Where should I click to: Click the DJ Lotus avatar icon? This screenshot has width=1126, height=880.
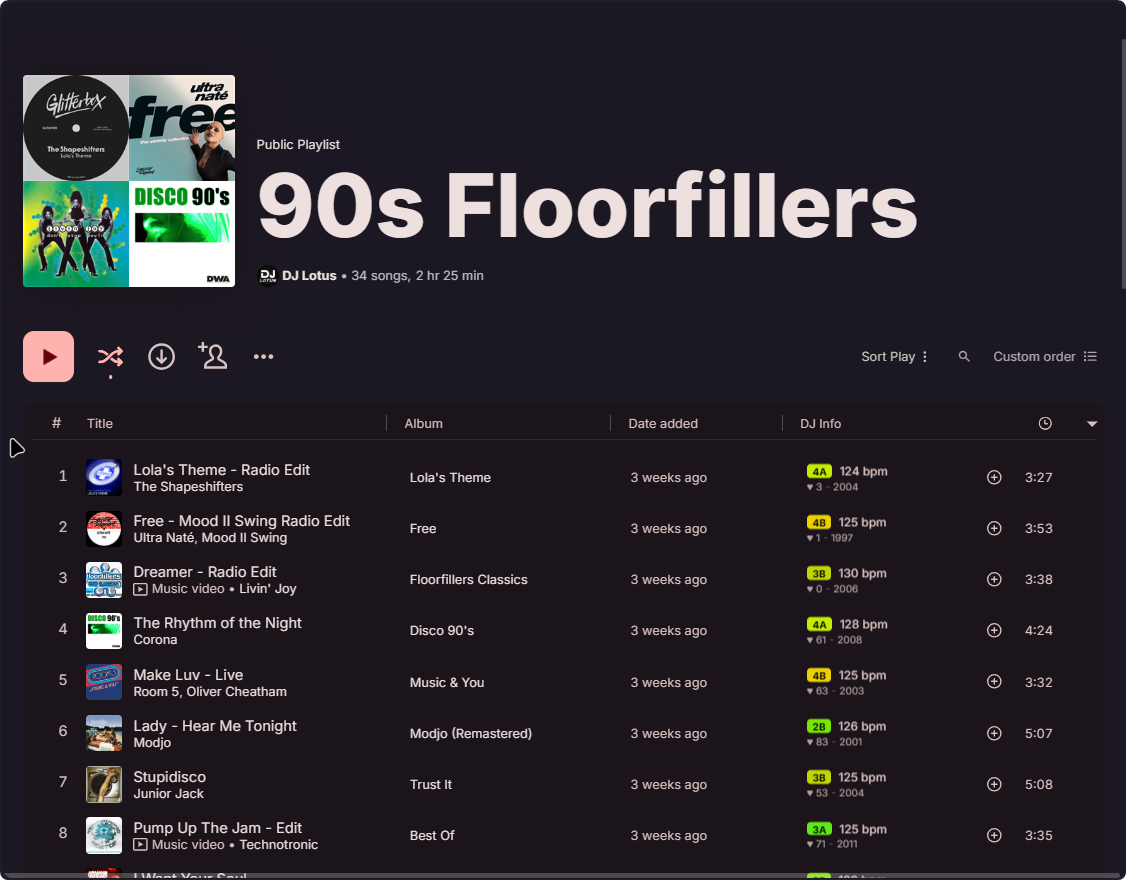point(268,276)
